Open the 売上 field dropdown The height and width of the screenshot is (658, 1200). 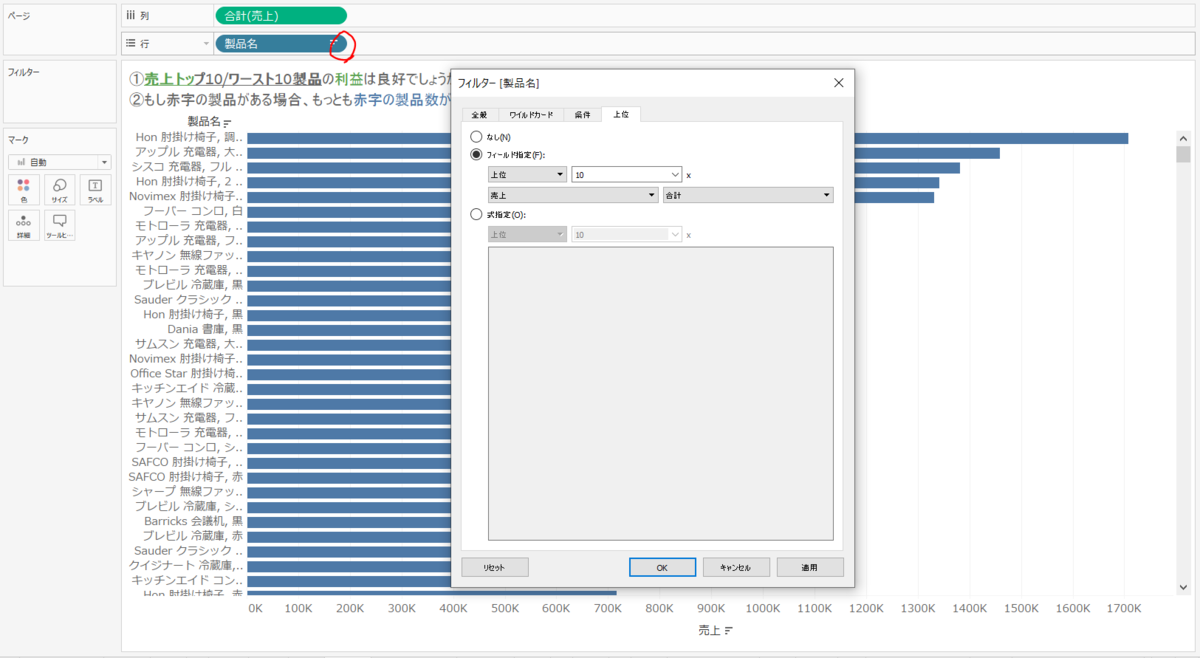573,195
